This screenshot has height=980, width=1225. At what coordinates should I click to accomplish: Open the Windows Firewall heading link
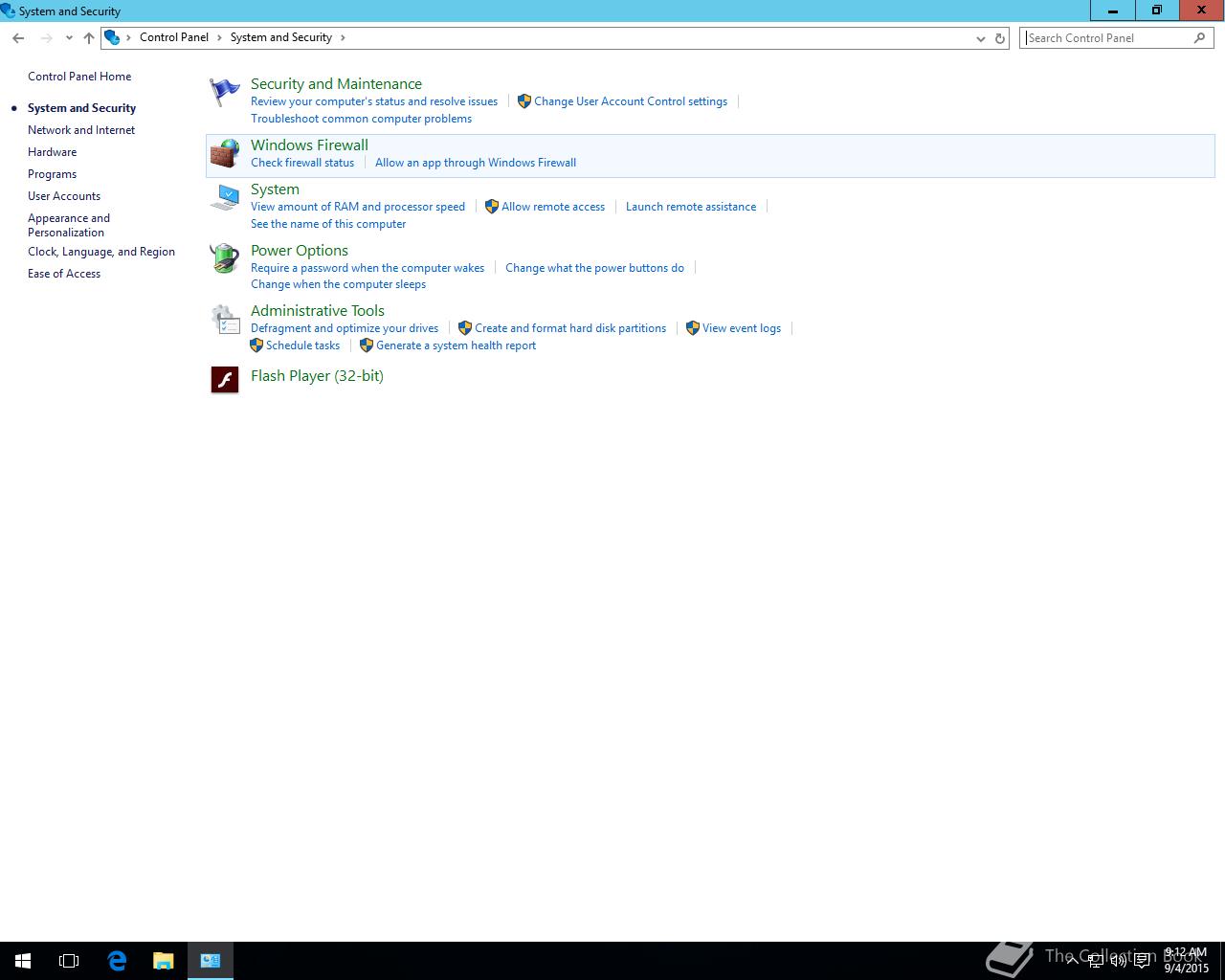click(x=309, y=145)
